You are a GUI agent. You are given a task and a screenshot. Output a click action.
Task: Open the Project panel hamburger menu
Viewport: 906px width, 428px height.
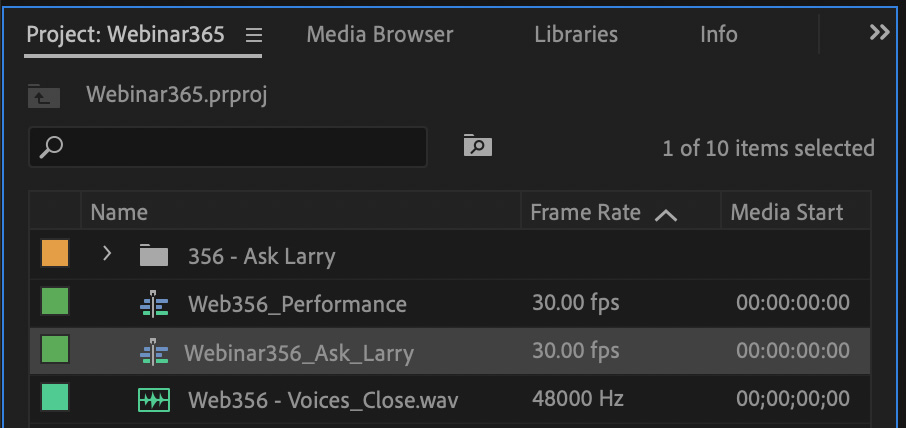[x=254, y=35]
